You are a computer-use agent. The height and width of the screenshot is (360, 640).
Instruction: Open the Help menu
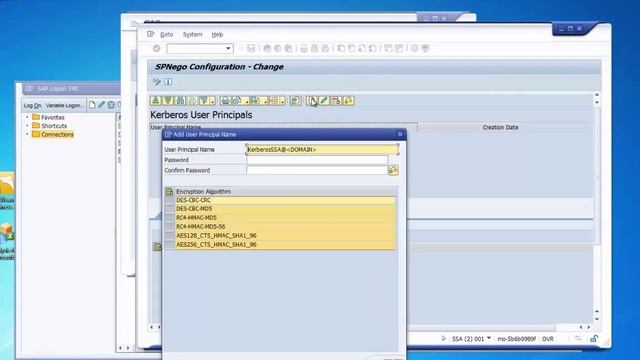click(217, 35)
